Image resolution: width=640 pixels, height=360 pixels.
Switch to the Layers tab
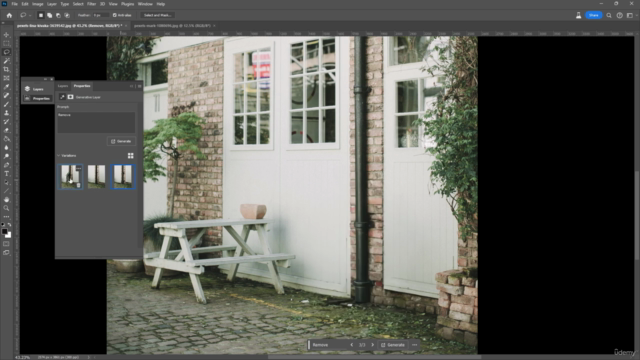pyautogui.click(x=63, y=86)
